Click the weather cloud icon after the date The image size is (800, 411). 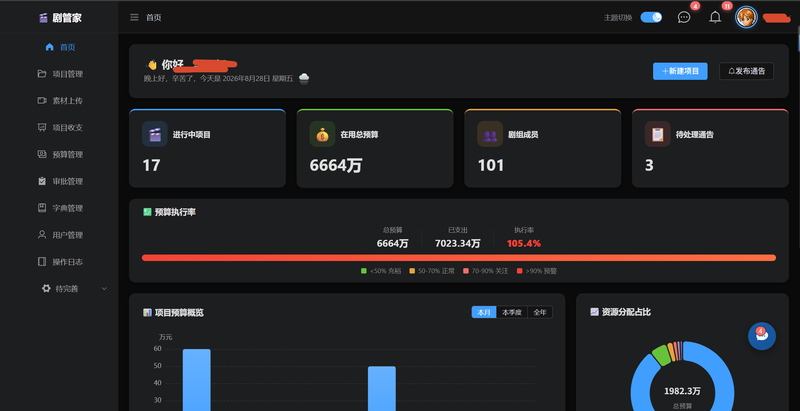coord(304,79)
